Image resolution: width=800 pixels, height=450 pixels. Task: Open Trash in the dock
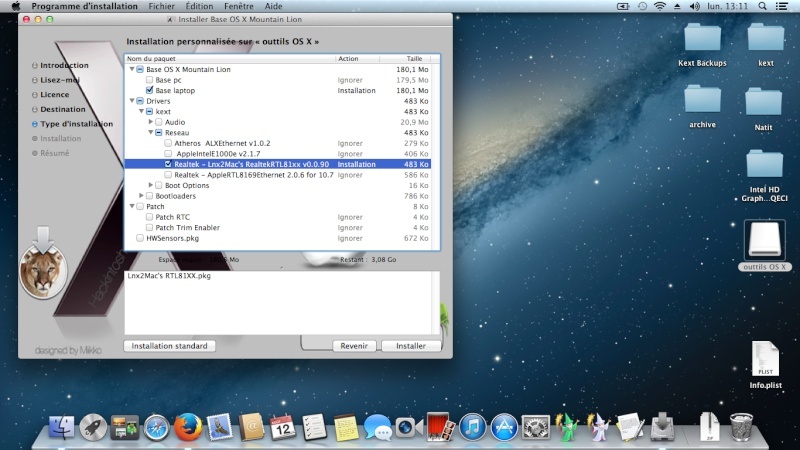741,427
